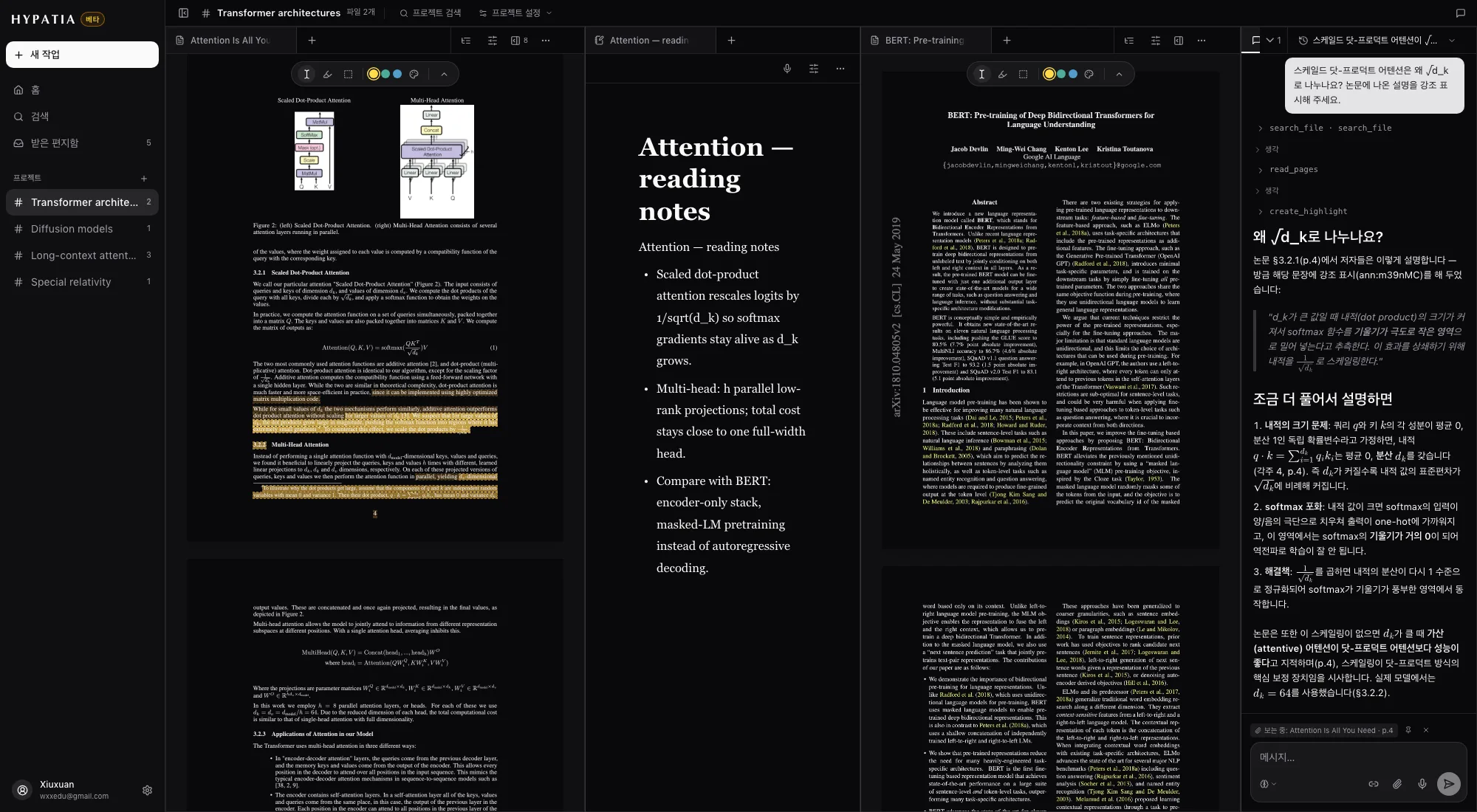Click the 새 작업 button
The width and height of the screenshot is (1477, 812).
[x=82, y=55]
